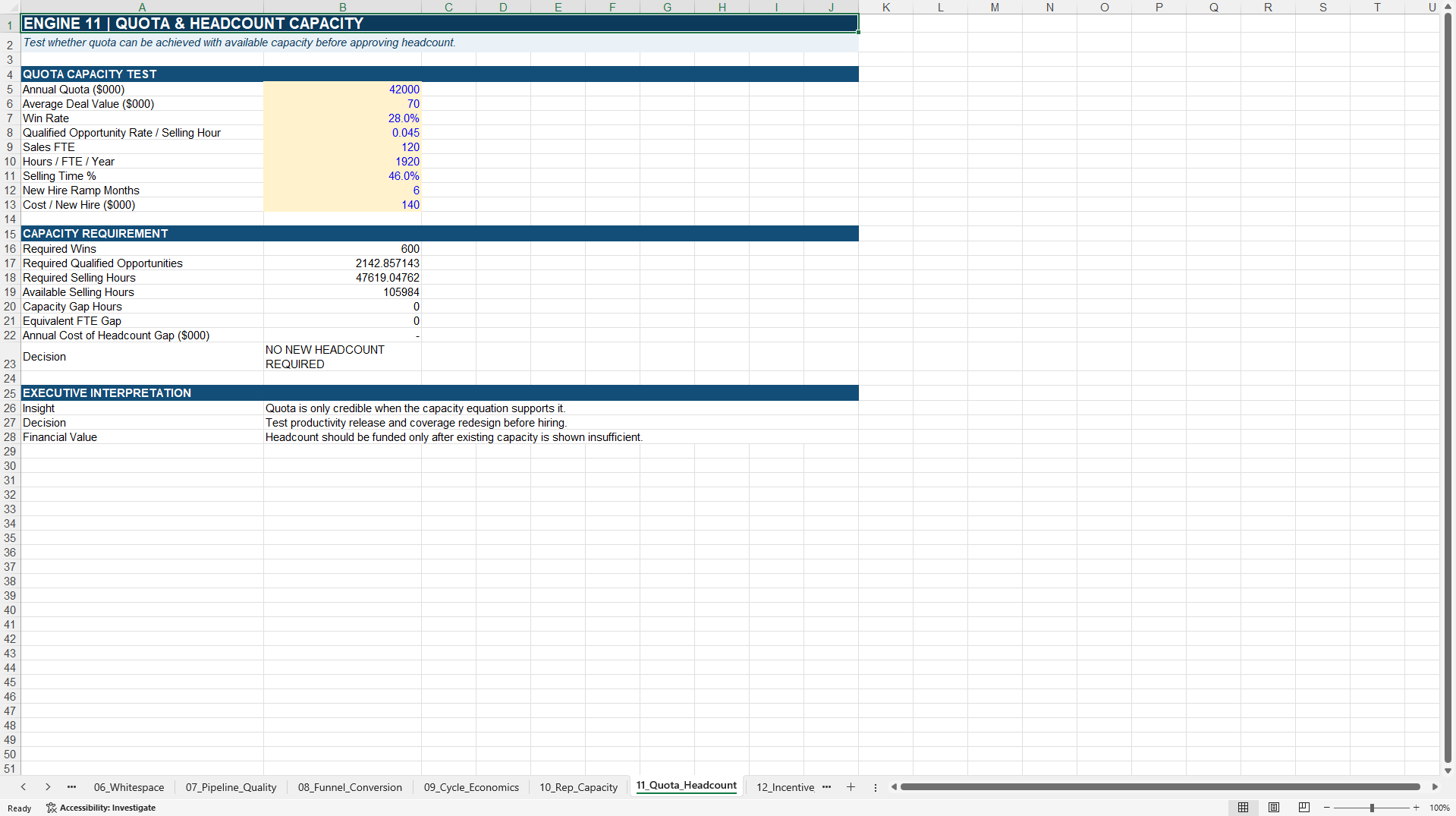1456x816 pixels.
Task: Select NO NEW HEADCOUNT REQUIRED cell
Action: [342, 357]
